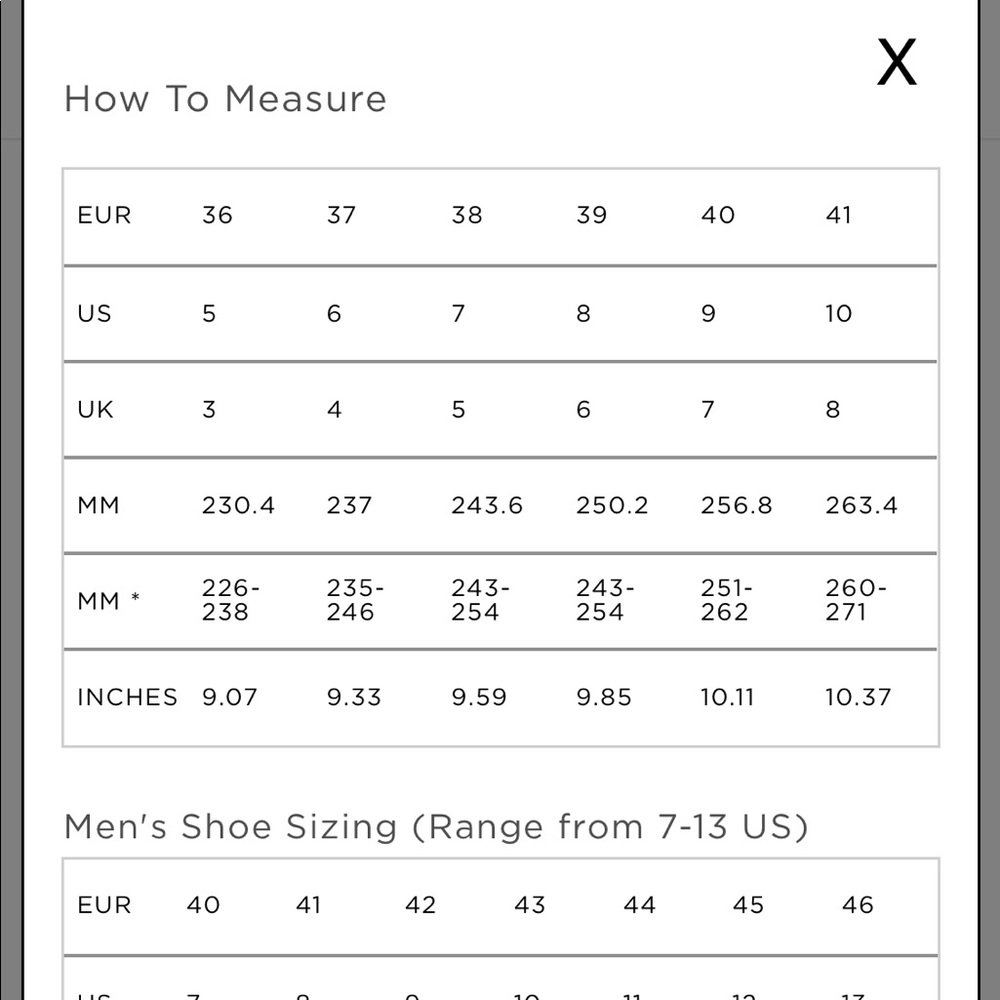The height and width of the screenshot is (1000, 1000).
Task: Select the 10.37 inches value
Action: click(x=858, y=697)
